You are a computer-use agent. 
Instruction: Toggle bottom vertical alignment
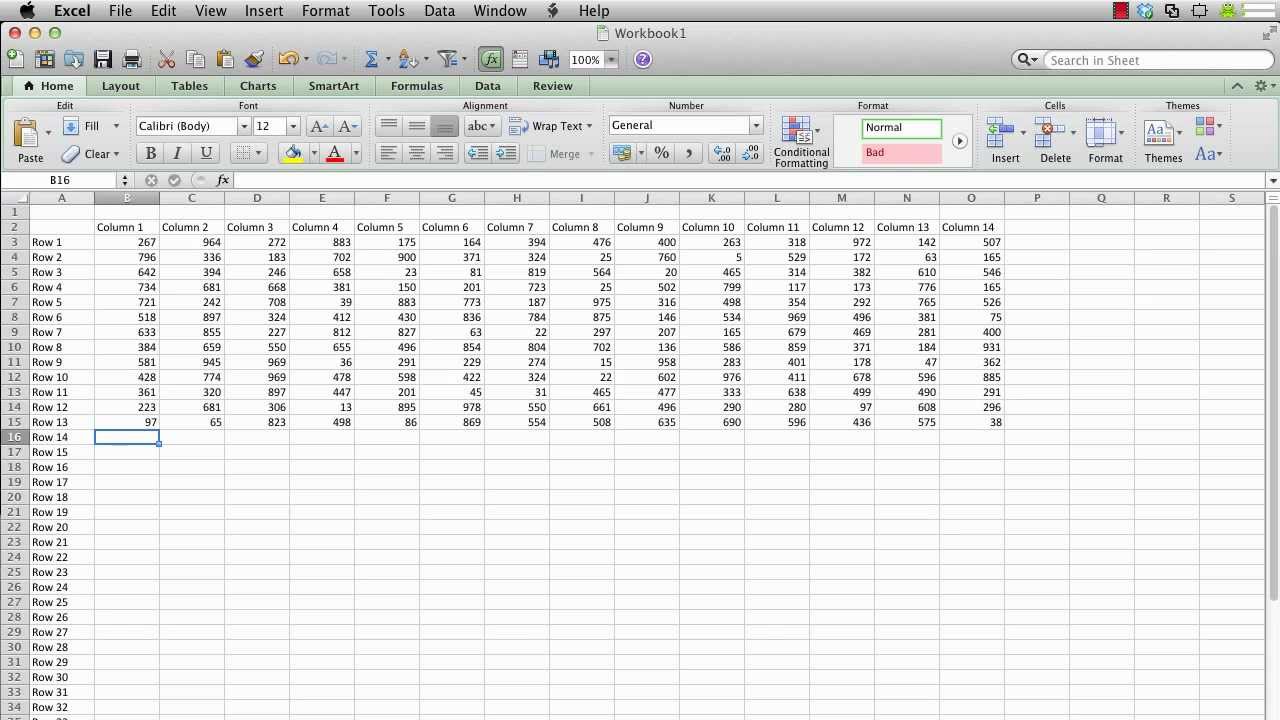coord(445,126)
